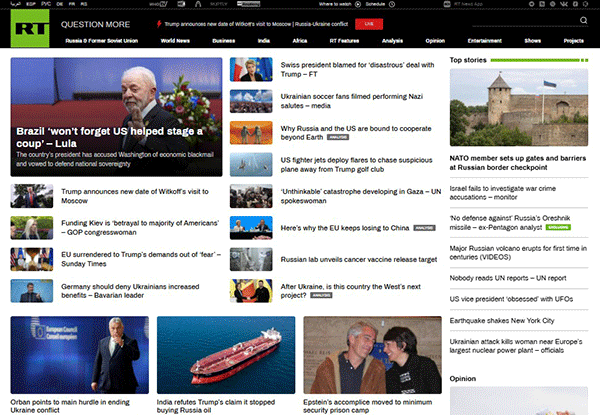Open the World News section
The image size is (600, 415).
[175, 41]
